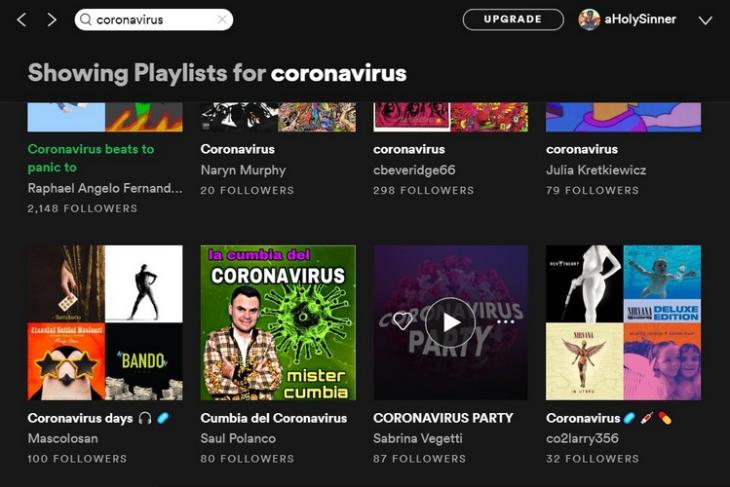Expand the account dropdown chevron
This screenshot has height=487, width=730.
pyautogui.click(x=705, y=20)
